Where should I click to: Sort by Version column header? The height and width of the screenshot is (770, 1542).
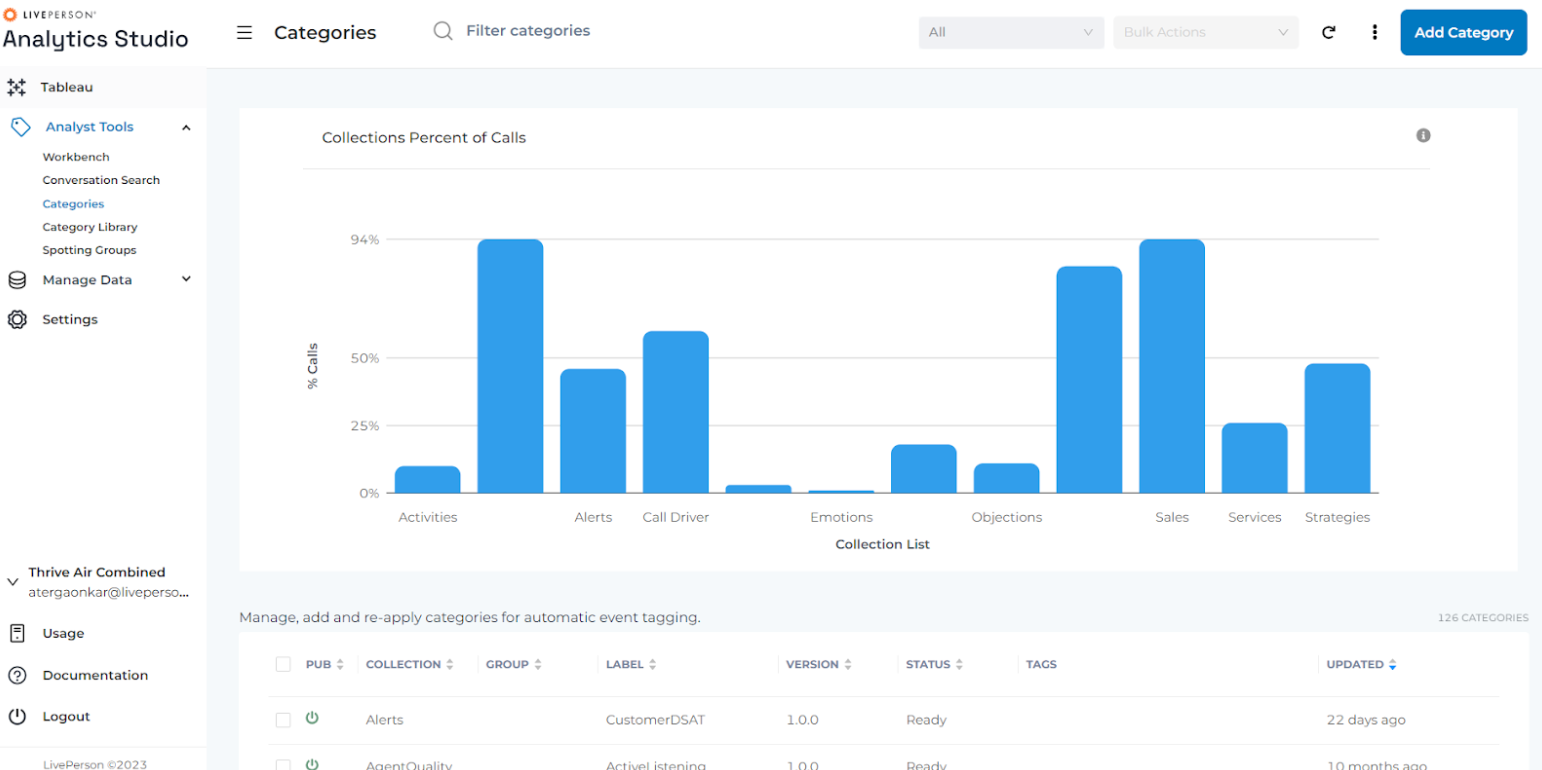pyautogui.click(x=818, y=664)
